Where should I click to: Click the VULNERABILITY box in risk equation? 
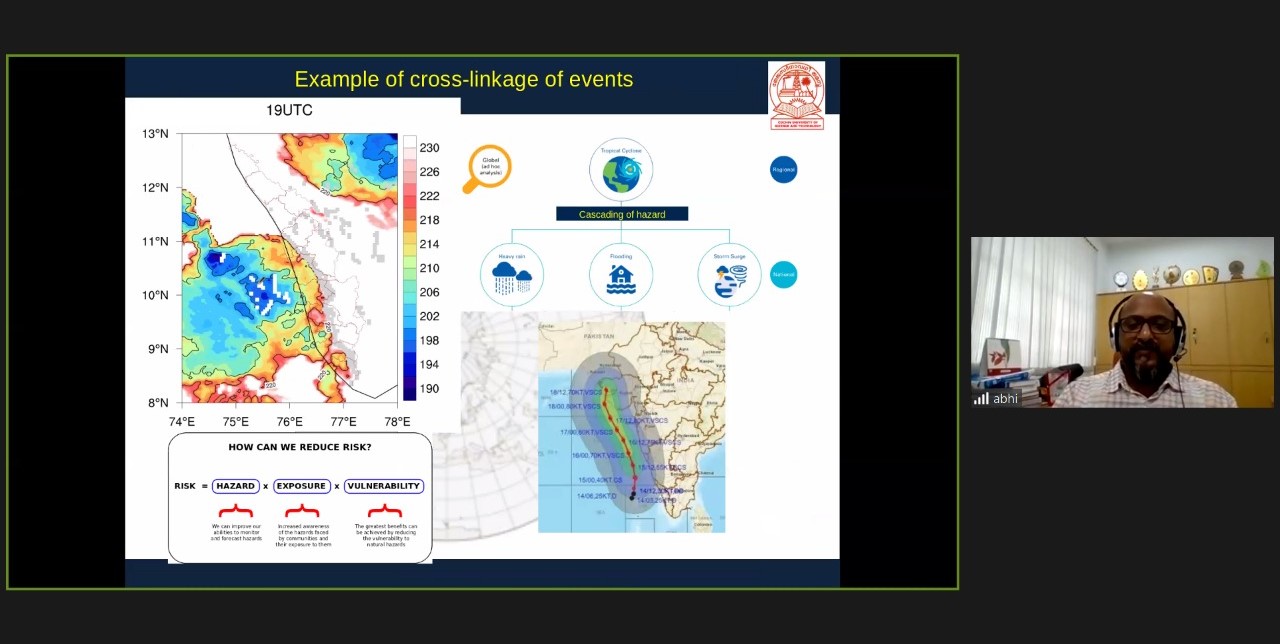click(384, 486)
